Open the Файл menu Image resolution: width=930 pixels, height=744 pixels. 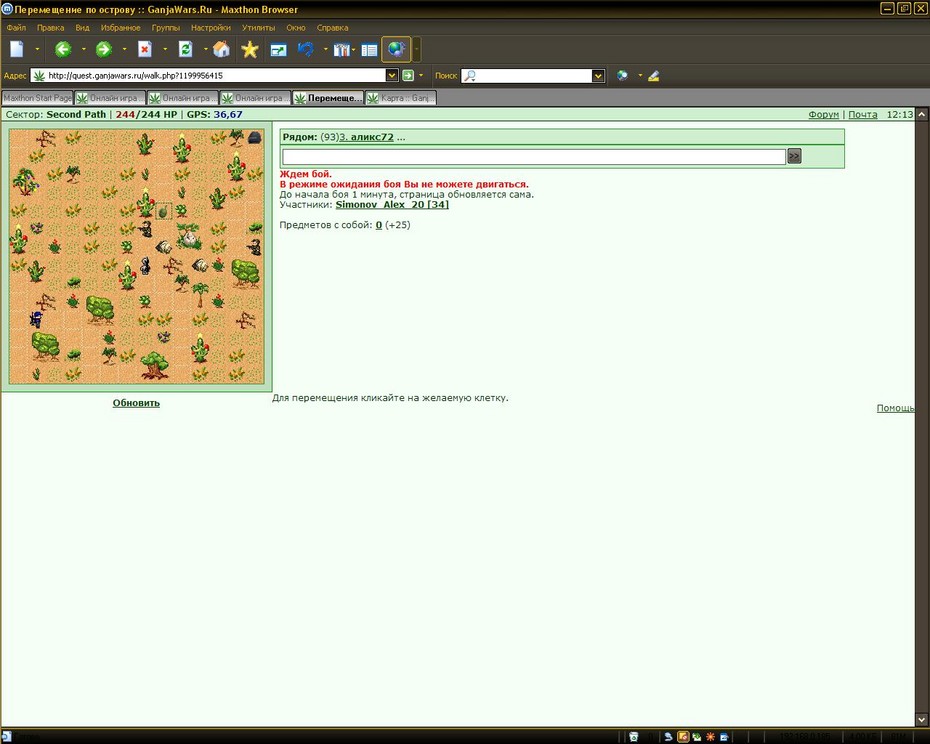[x=16, y=27]
